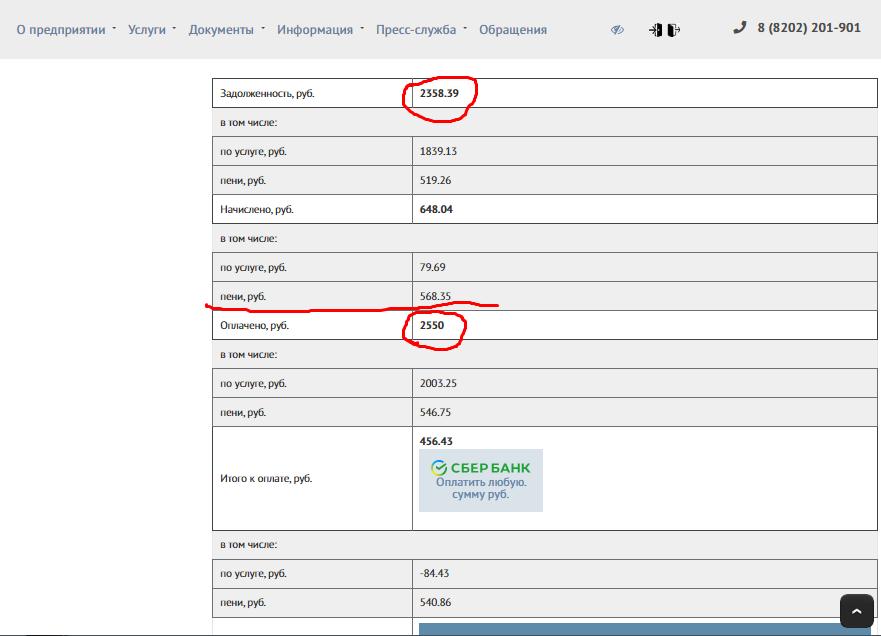Open the Информация menu
881x636 pixels.
coord(315,30)
